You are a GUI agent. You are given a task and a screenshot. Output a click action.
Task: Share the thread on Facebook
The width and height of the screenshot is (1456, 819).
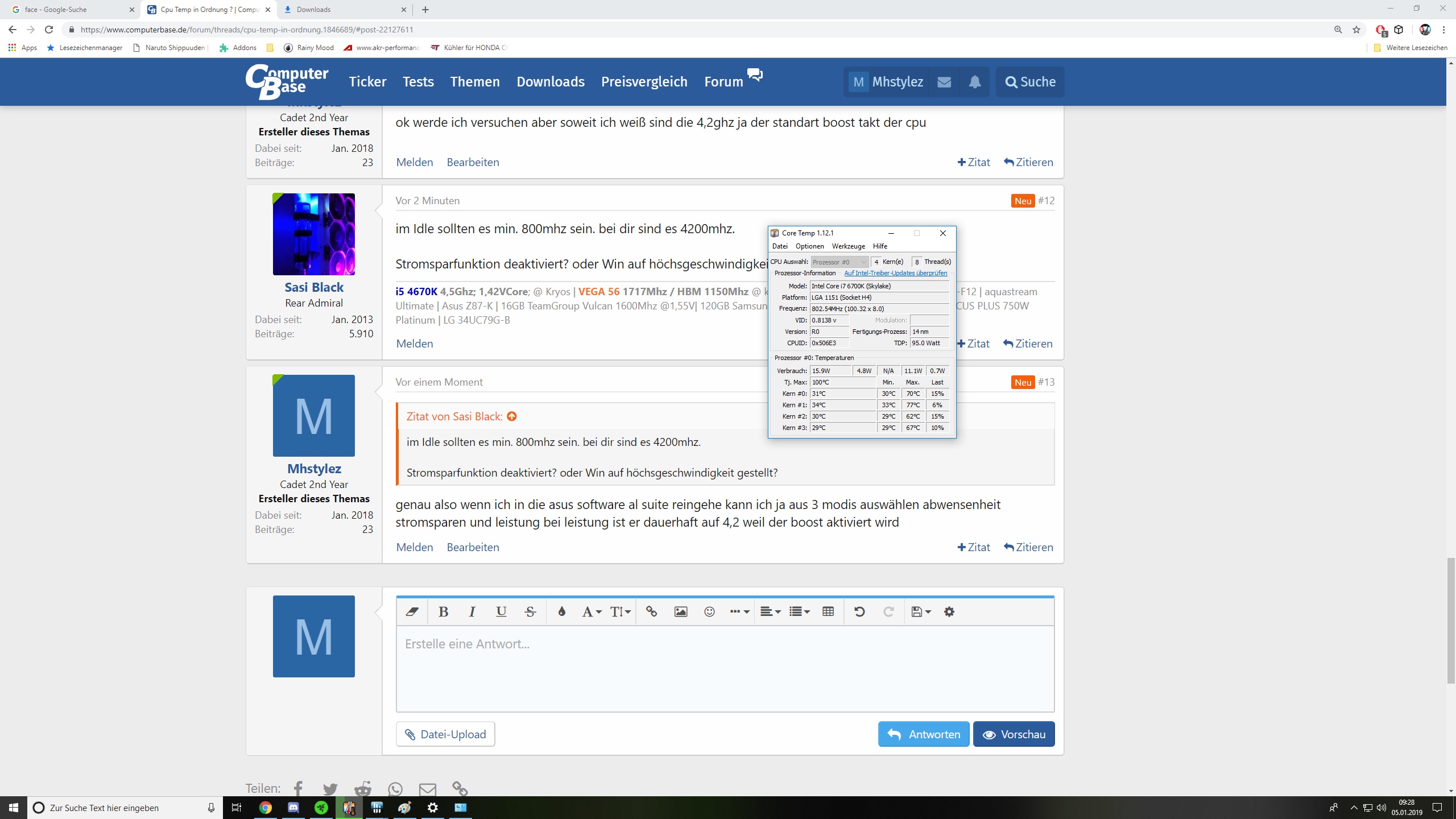point(298,788)
